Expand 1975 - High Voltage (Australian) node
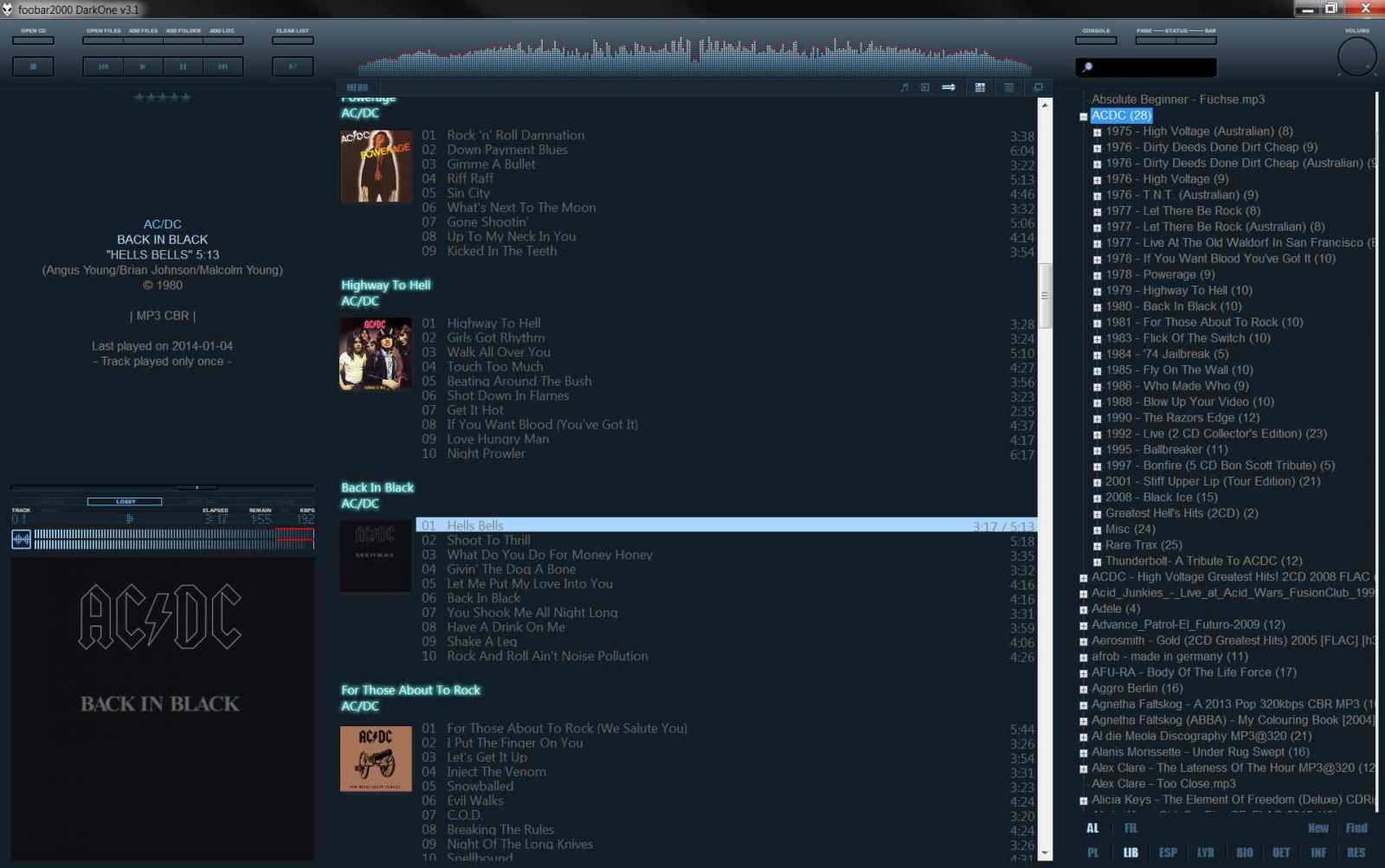The width and height of the screenshot is (1385, 868). point(1097,132)
